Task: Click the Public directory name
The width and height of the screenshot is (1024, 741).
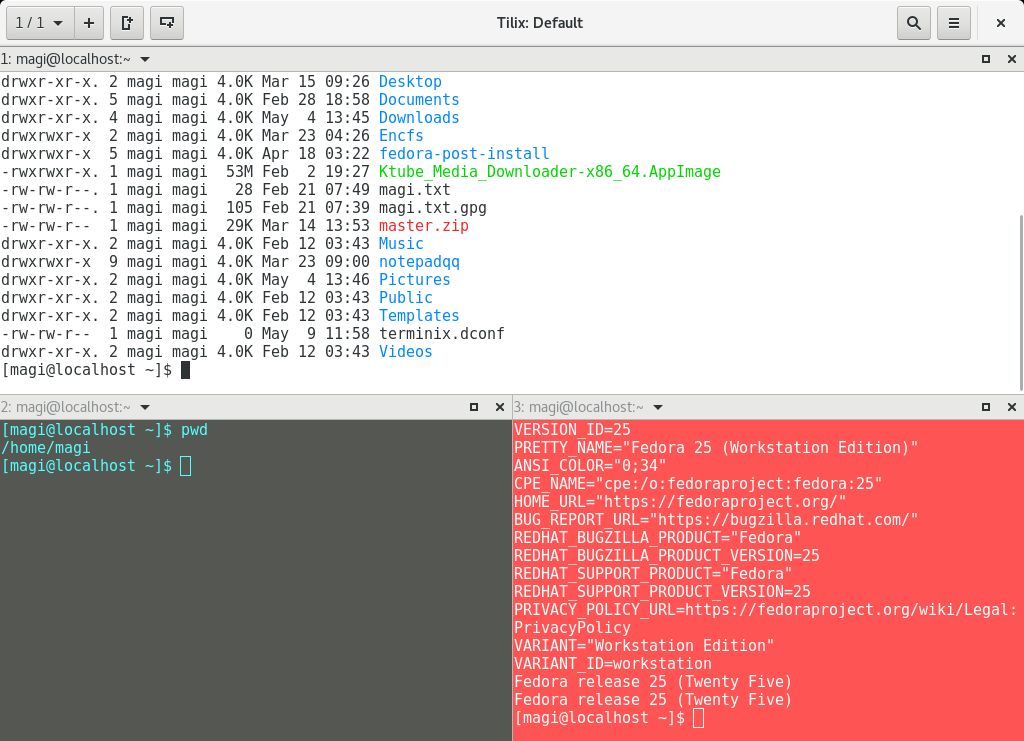Action: pos(406,298)
